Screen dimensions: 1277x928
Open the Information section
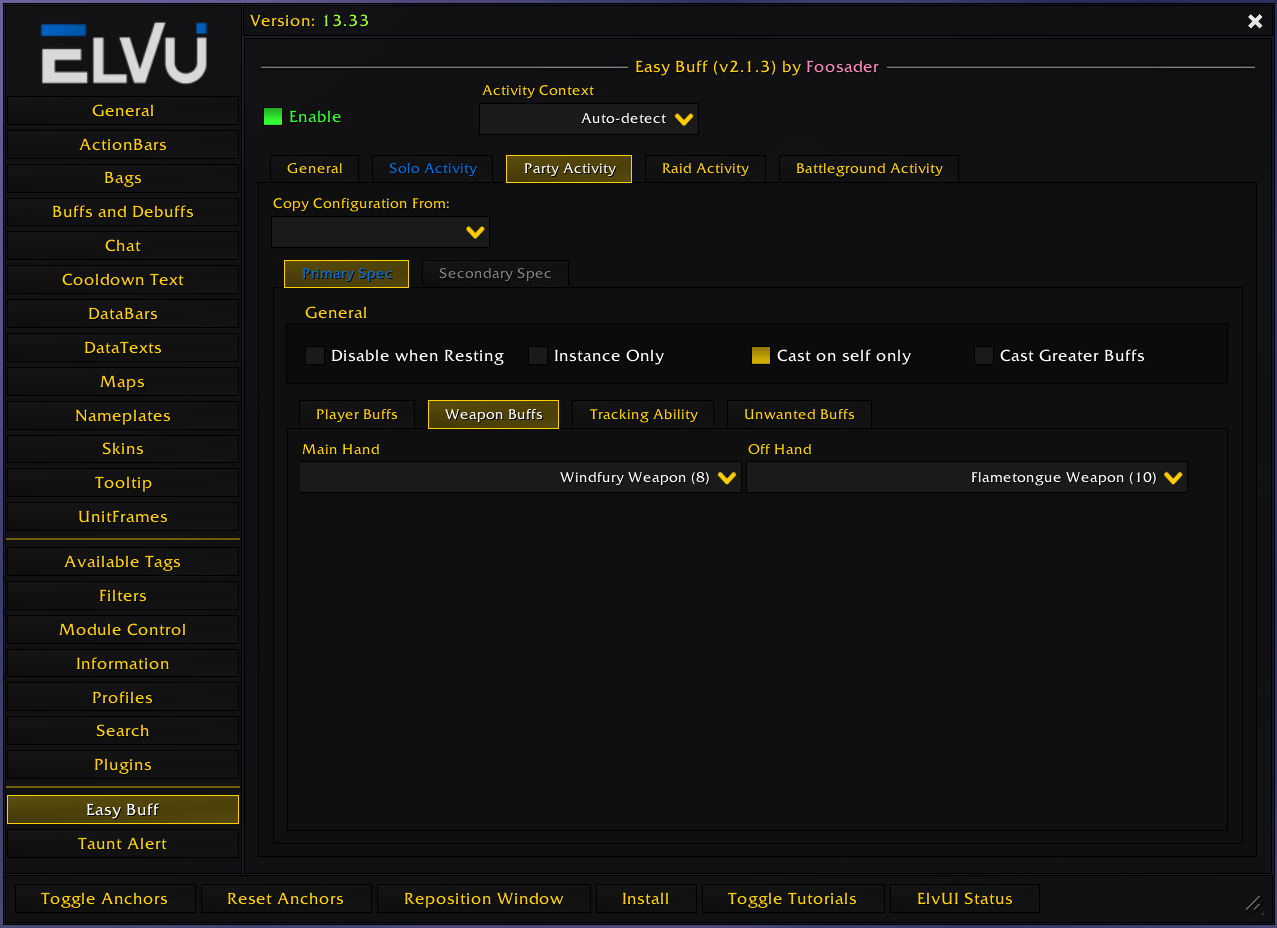tap(123, 664)
